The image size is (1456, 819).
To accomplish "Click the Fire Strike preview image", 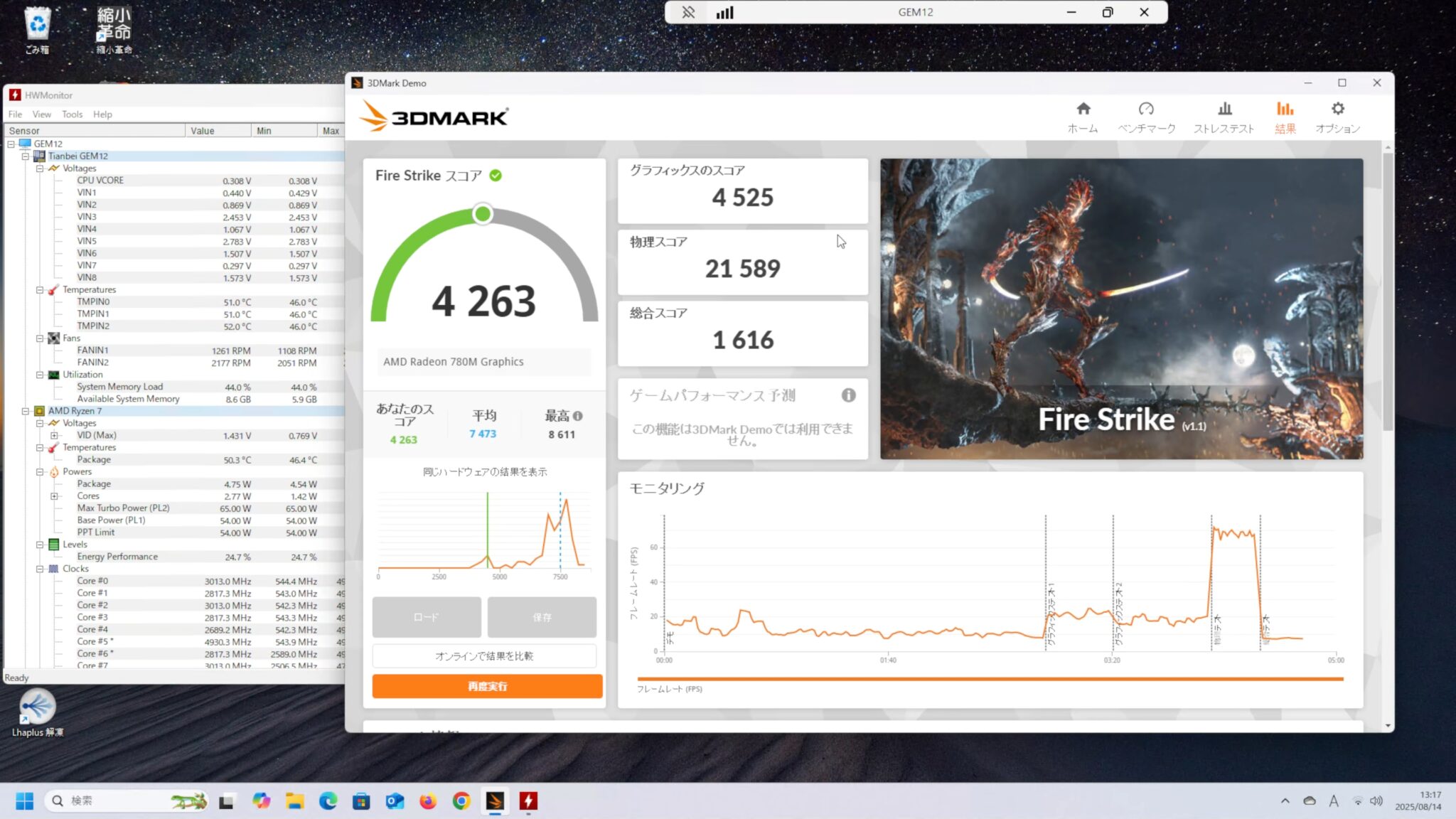I will [1121, 309].
